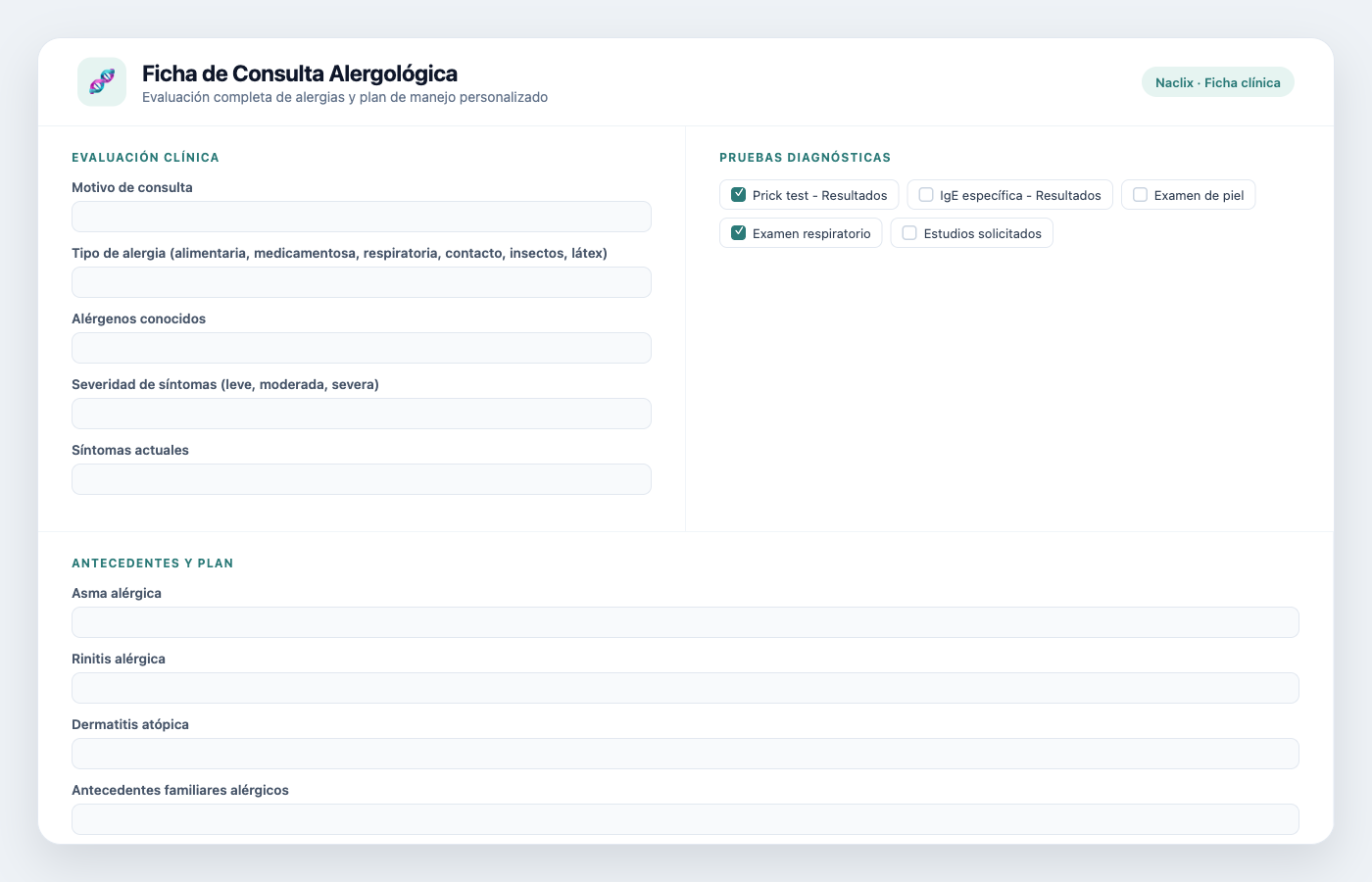
Task: Uncheck the Examen respiratorio checkbox
Action: point(739,233)
